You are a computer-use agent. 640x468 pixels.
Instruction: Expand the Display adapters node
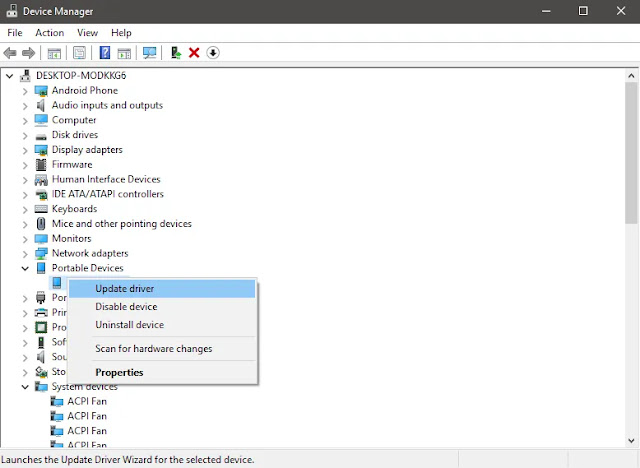(25, 151)
